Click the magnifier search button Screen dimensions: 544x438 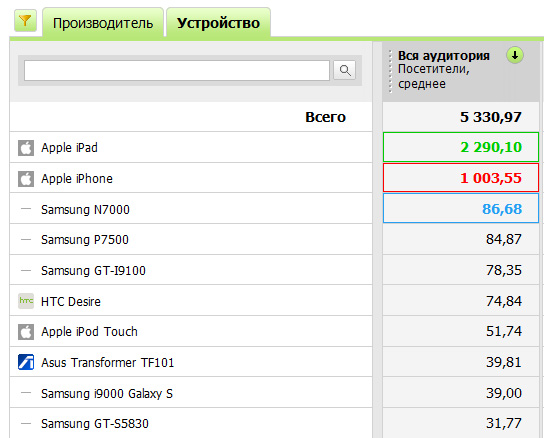point(345,70)
